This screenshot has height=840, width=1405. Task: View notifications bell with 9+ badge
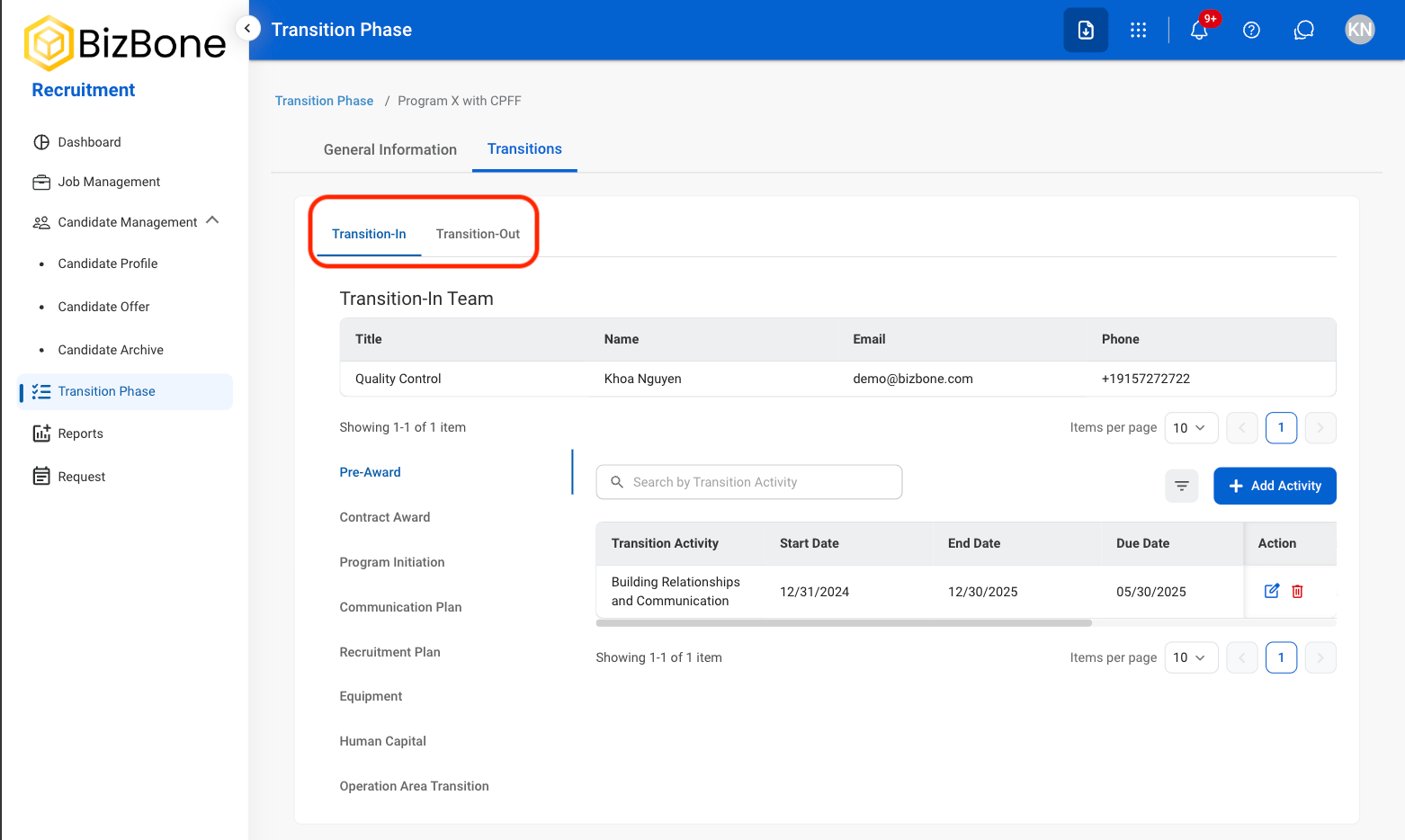pyautogui.click(x=1199, y=30)
